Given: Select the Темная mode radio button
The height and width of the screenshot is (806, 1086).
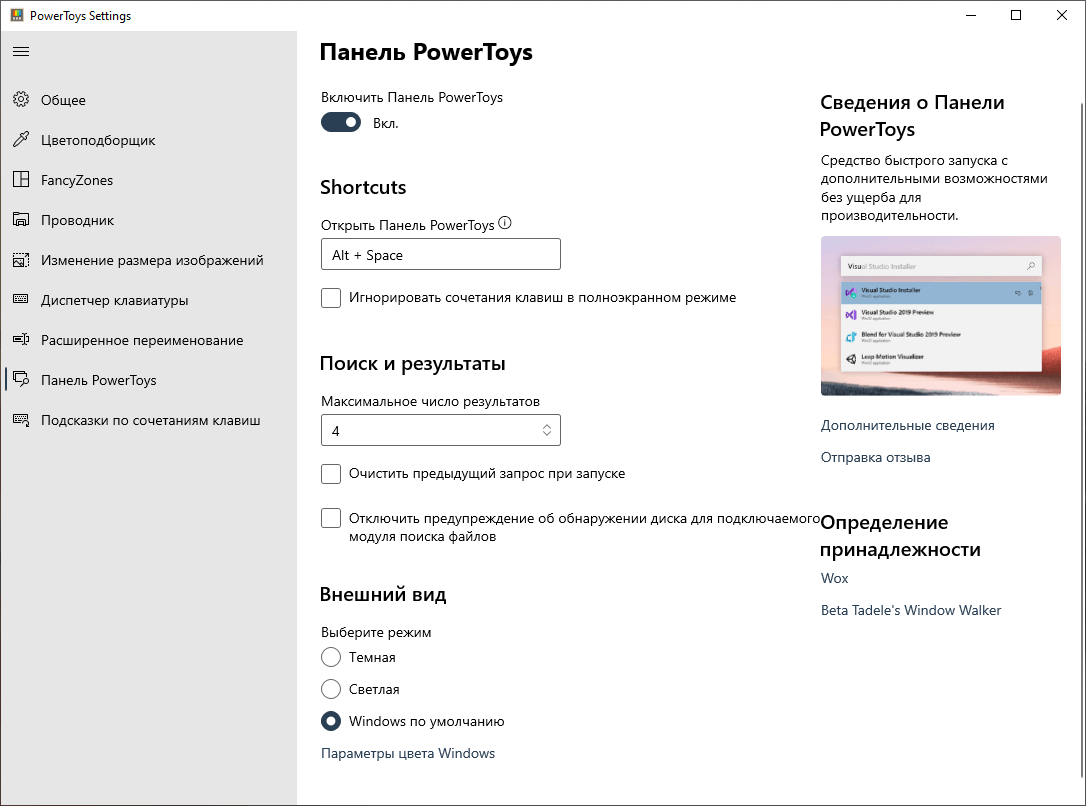Looking at the screenshot, I should (331, 658).
